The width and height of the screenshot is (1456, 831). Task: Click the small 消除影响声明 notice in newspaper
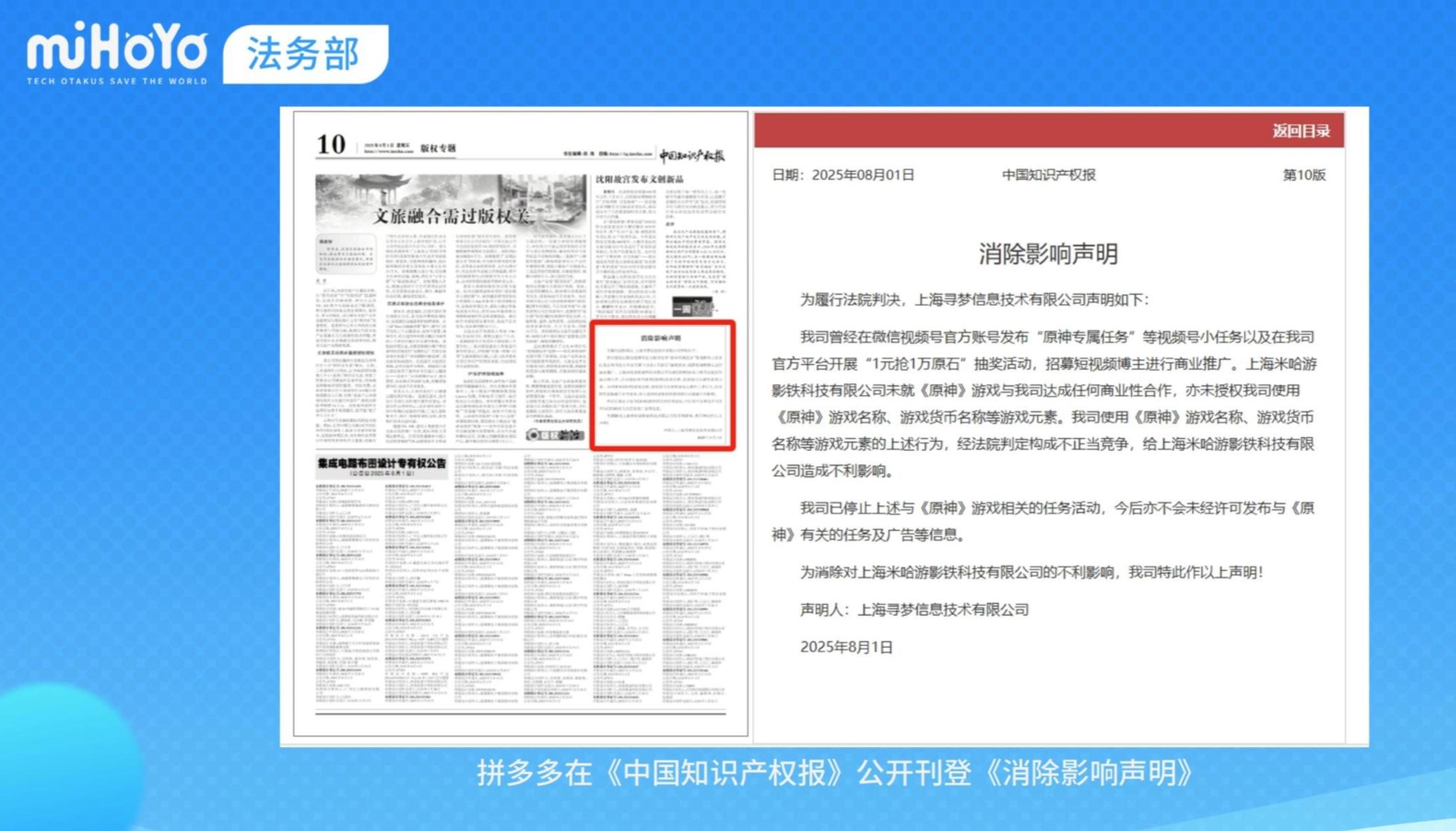(662, 385)
